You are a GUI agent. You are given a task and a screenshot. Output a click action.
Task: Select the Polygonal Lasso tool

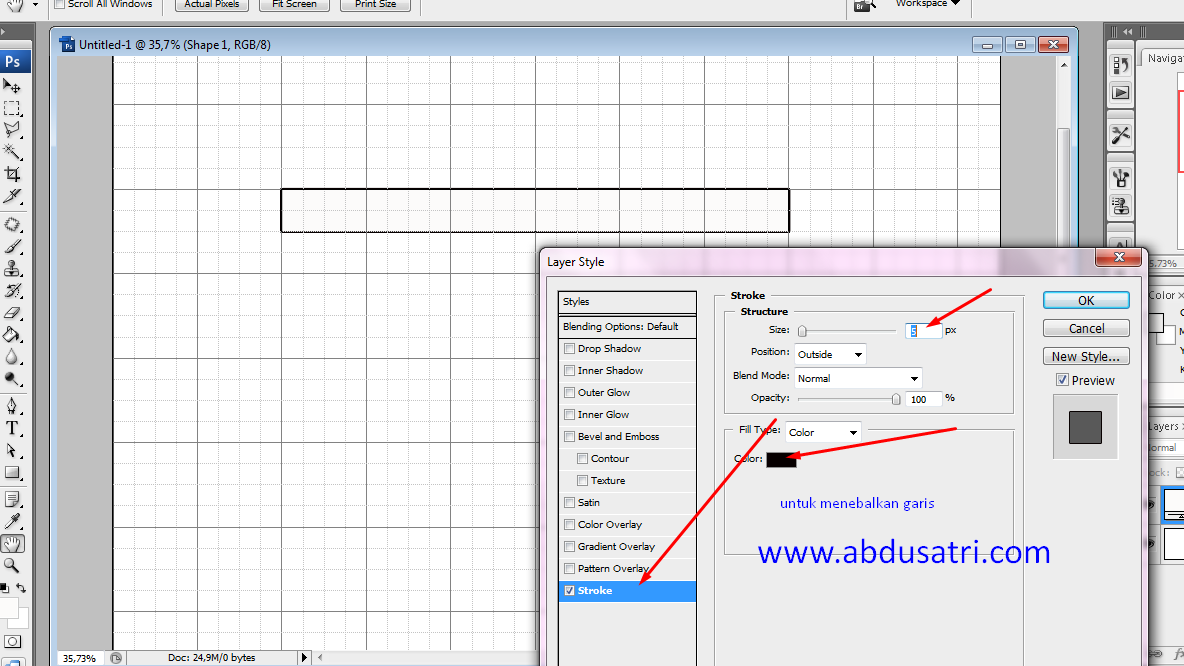point(12,130)
